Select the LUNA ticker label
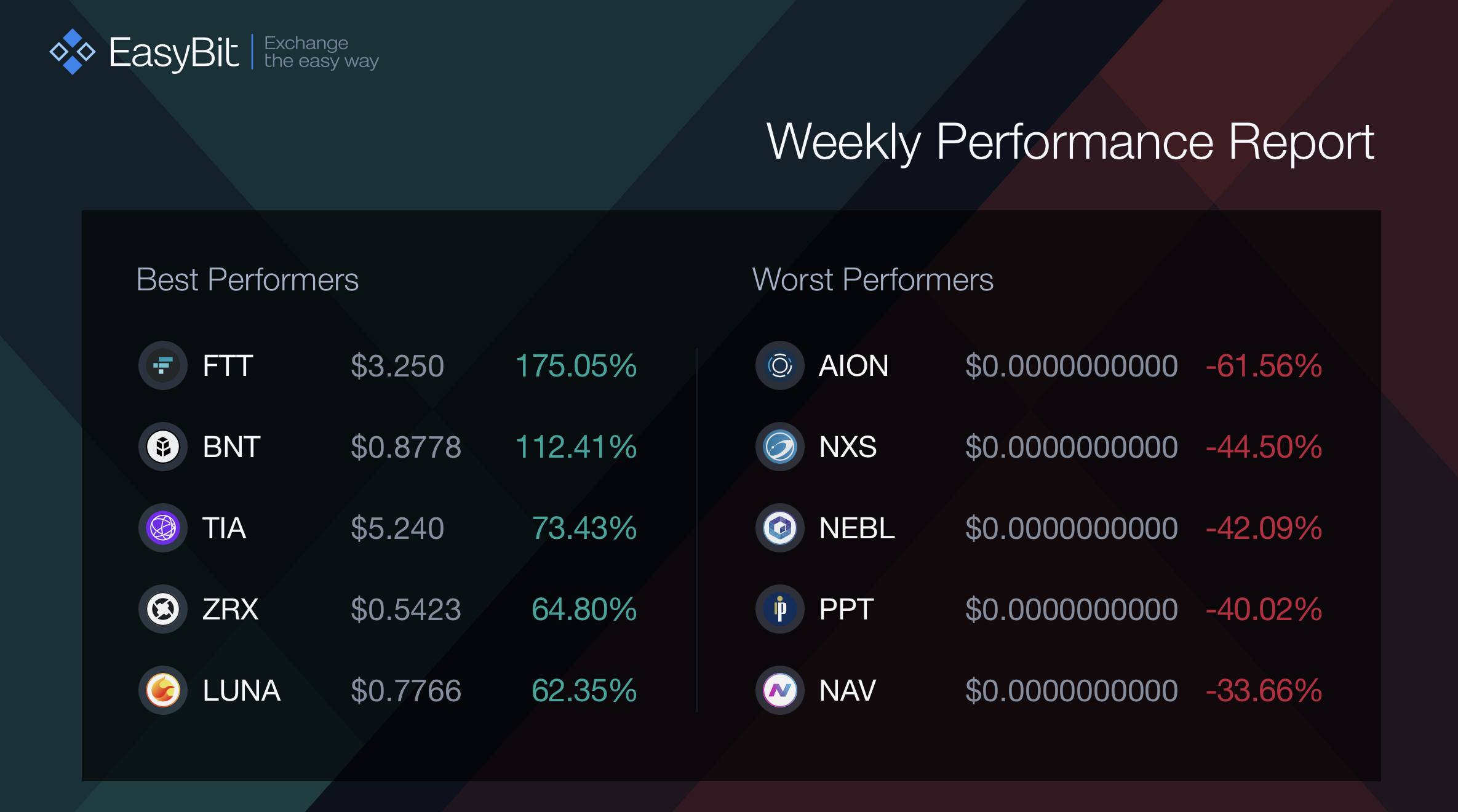Viewport: 1458px width, 812px height. click(x=242, y=690)
